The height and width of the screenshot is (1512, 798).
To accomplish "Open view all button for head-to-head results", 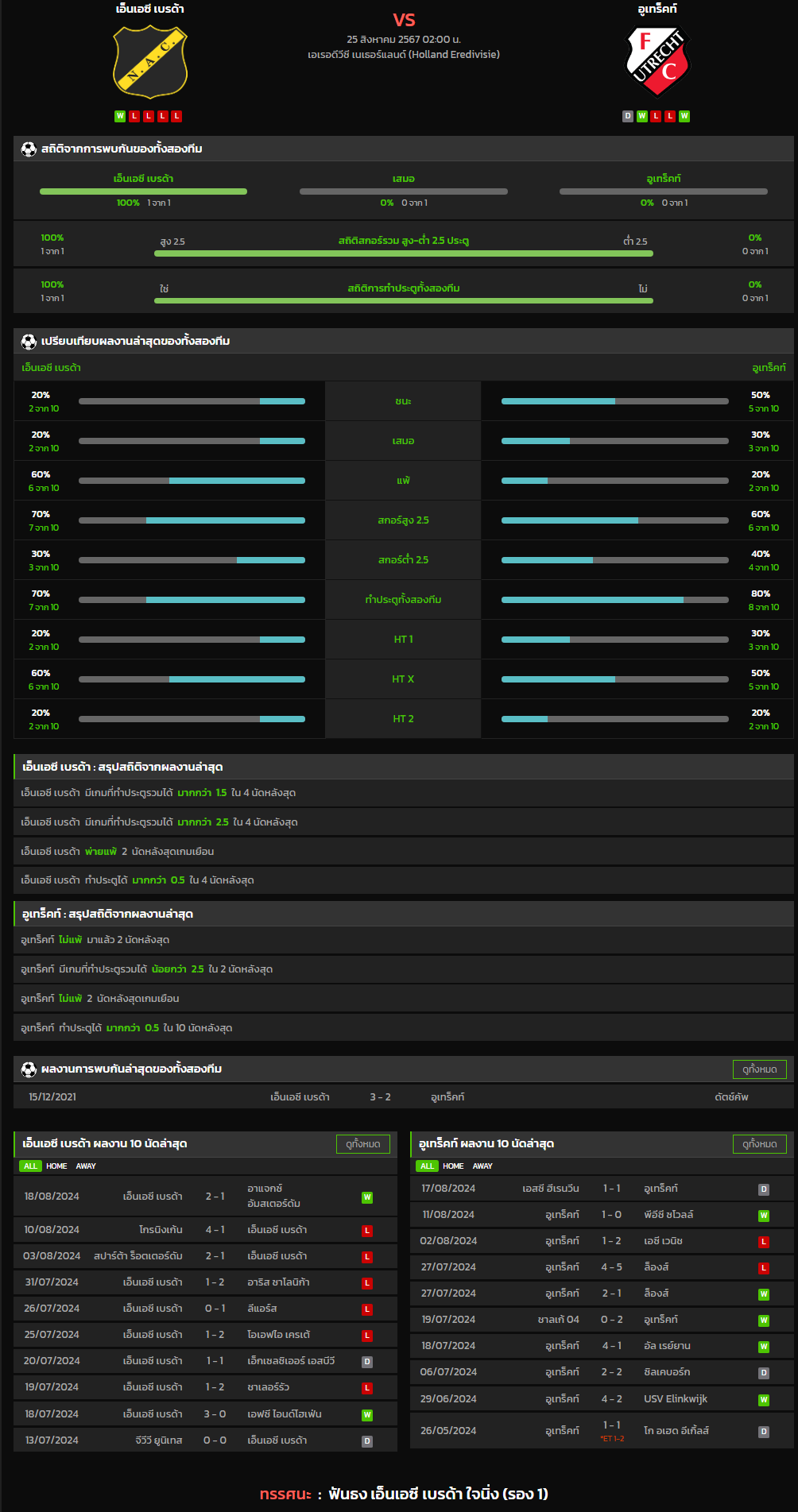I will tap(759, 1069).
